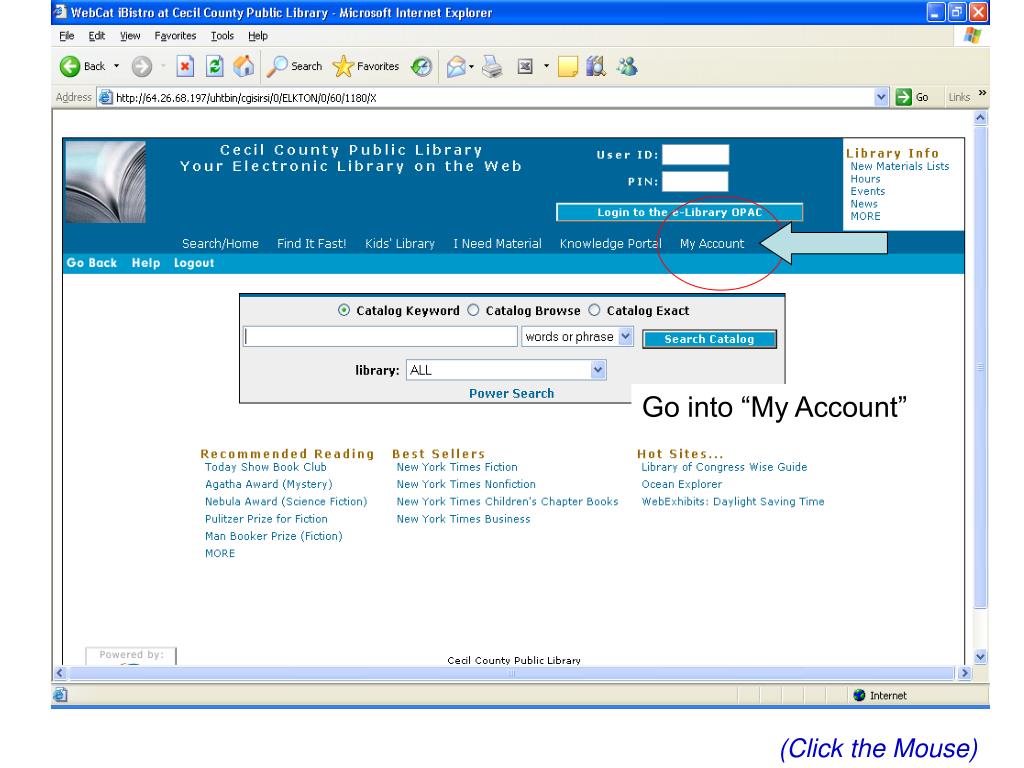
Task: Open the I Need Material link
Action: [498, 244]
